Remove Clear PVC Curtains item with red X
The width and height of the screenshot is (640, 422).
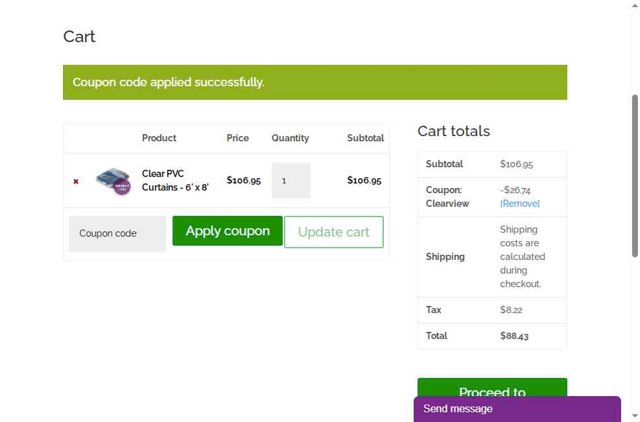coord(76,181)
